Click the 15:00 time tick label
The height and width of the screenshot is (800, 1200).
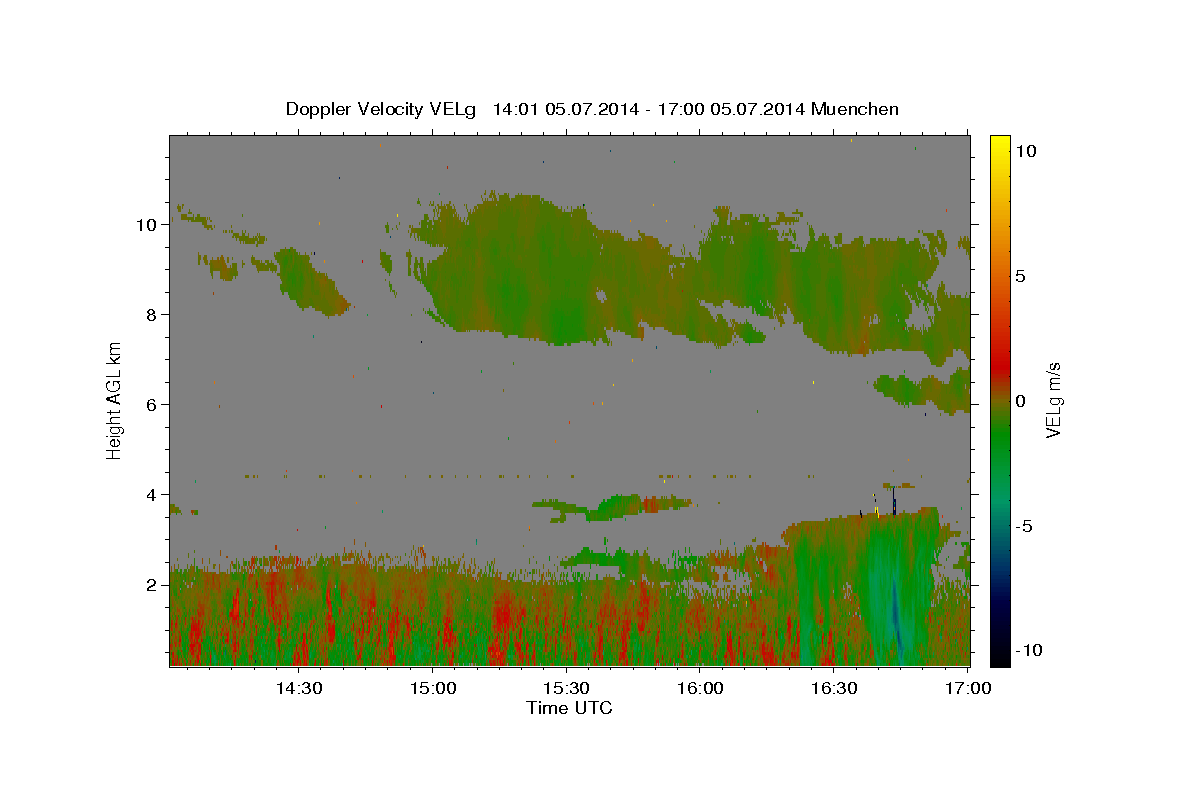click(432, 688)
